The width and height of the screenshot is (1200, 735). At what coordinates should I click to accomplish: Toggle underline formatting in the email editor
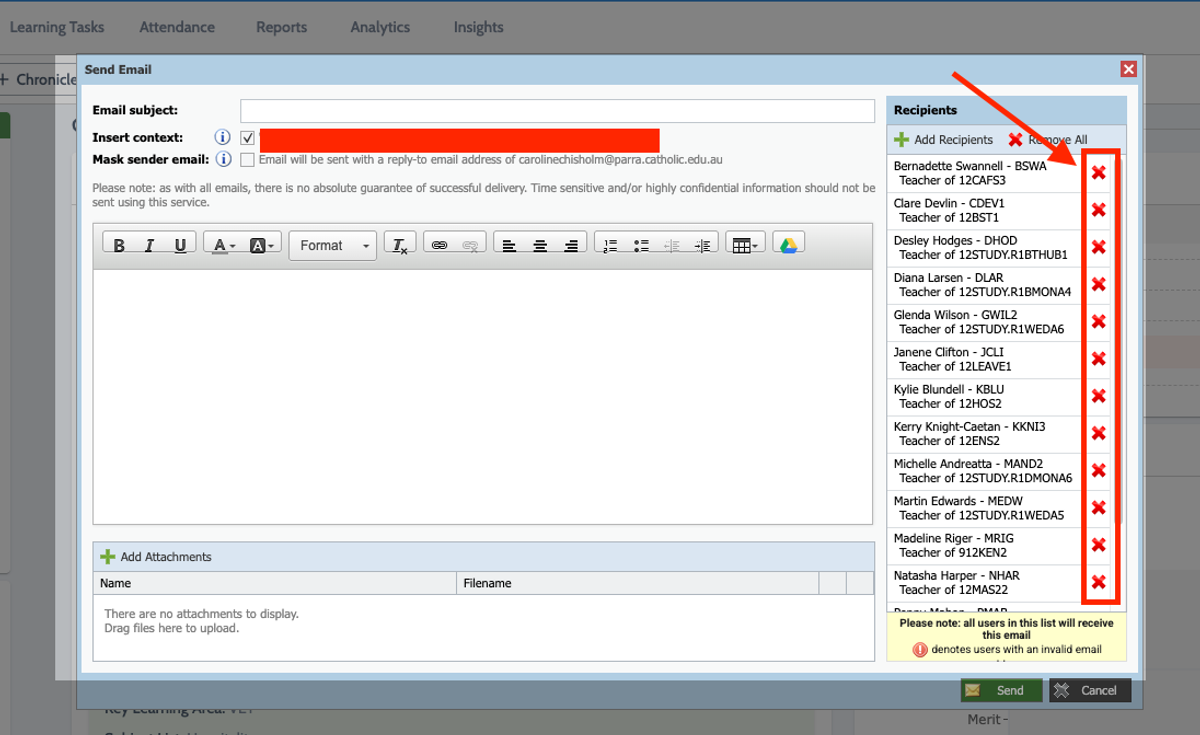click(180, 245)
